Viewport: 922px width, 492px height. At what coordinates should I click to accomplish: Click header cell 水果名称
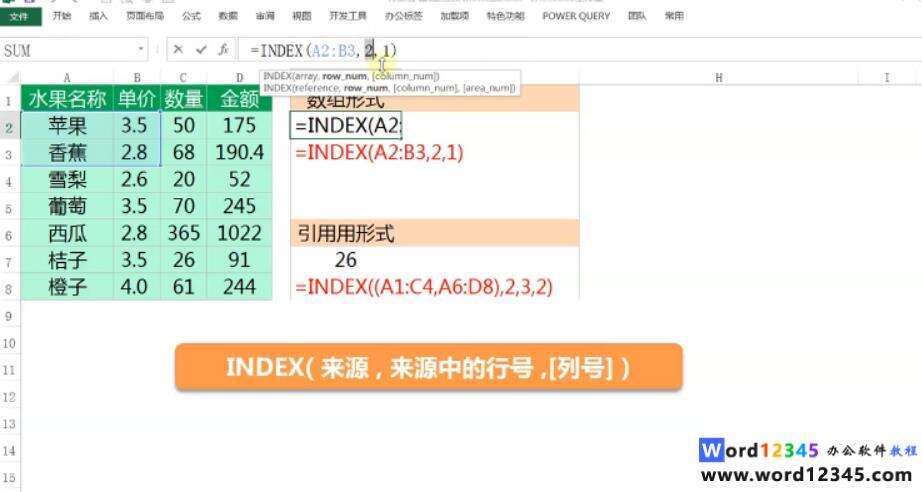point(67,98)
